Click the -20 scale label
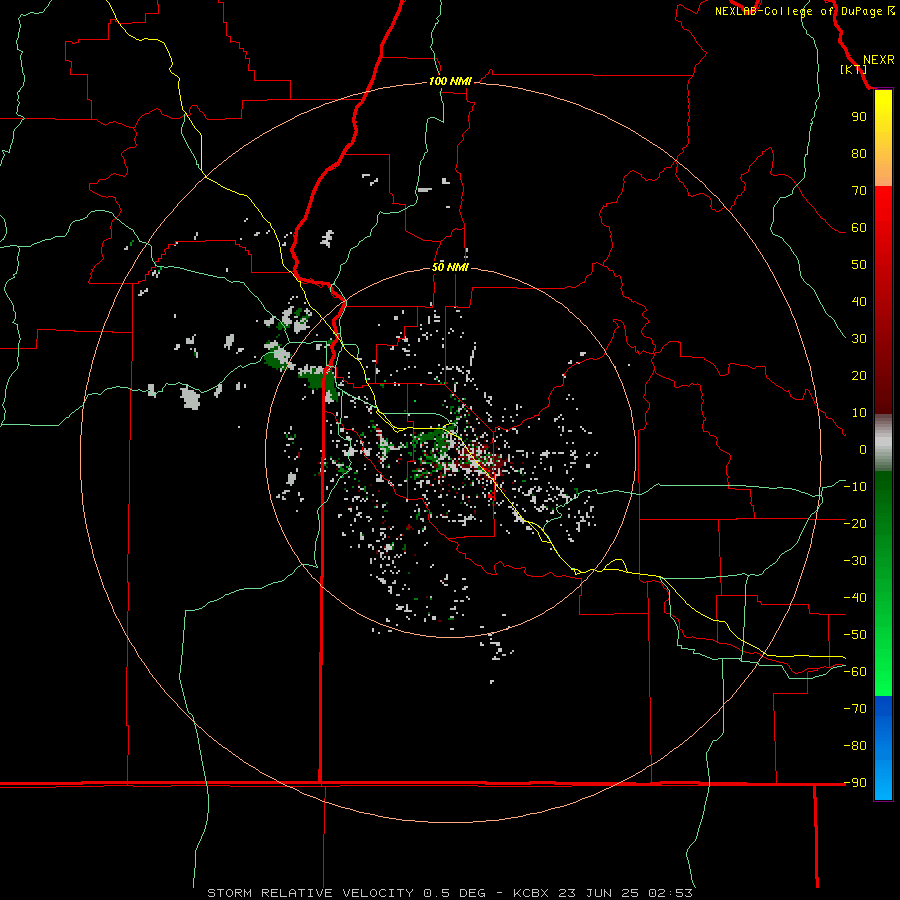 click(855, 524)
